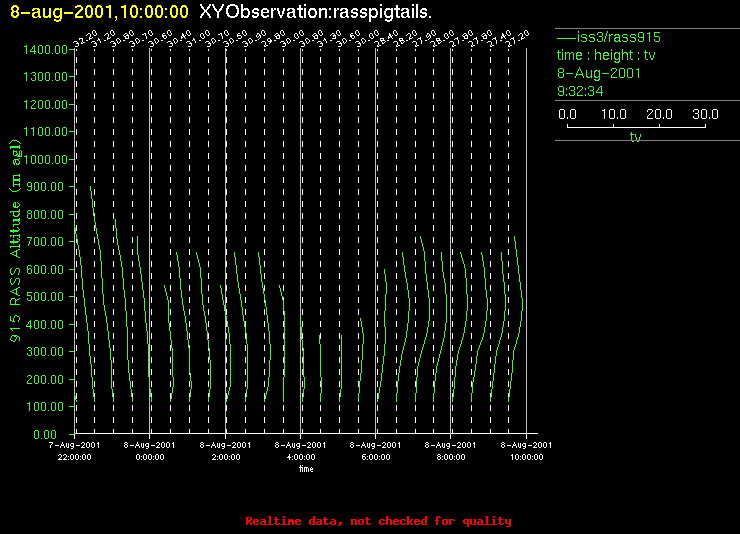The width and height of the screenshot is (740, 534).
Task: Click the 1400.00 y-axis label
Action: [45, 50]
